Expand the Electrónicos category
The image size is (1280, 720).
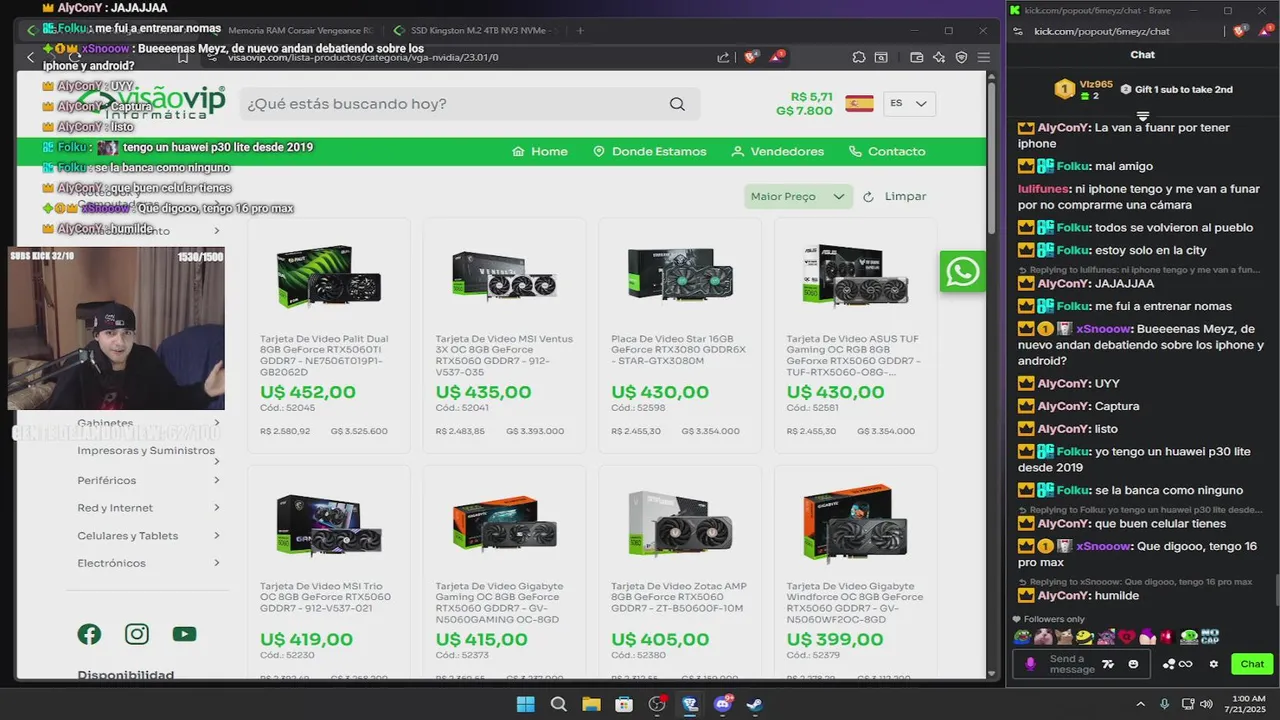[217, 563]
